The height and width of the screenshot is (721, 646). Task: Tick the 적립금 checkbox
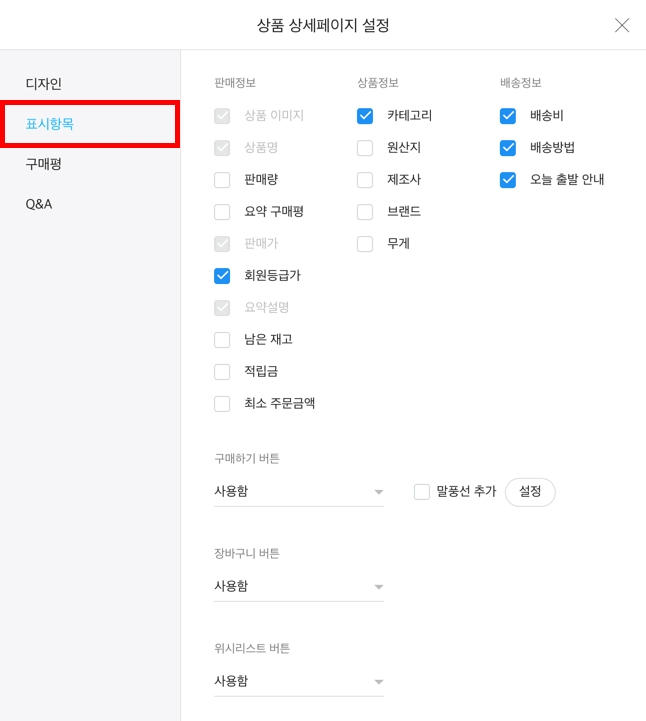tap(222, 372)
